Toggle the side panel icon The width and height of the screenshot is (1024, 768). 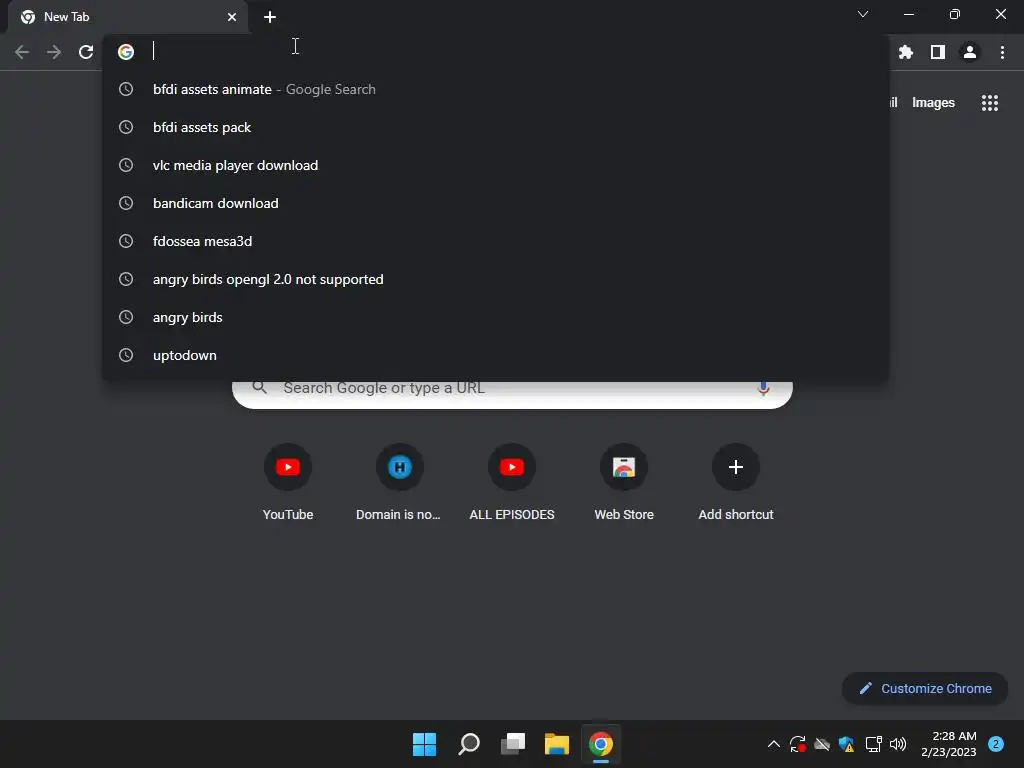(x=938, y=52)
